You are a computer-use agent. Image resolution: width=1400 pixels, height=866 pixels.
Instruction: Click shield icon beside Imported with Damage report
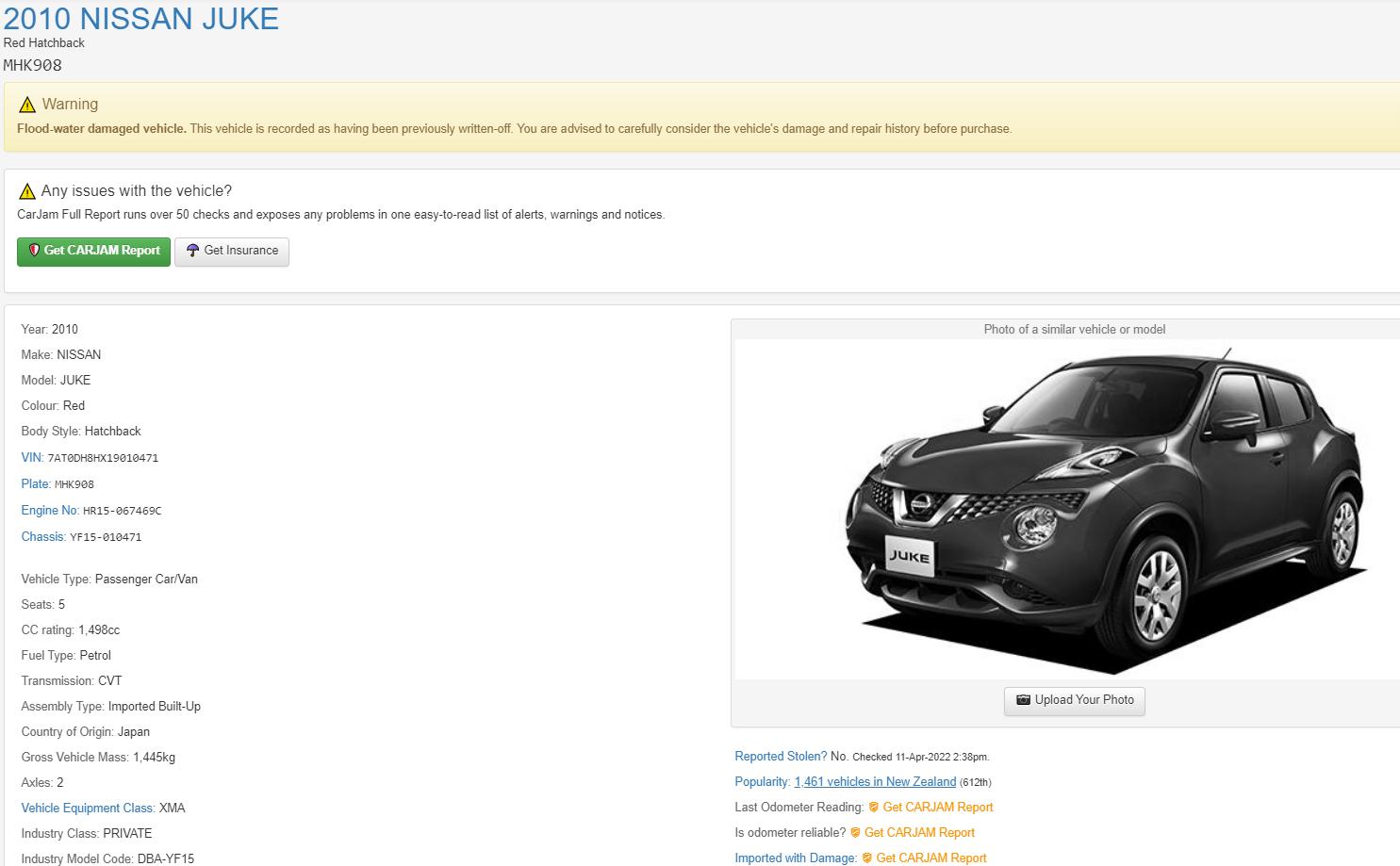867,858
